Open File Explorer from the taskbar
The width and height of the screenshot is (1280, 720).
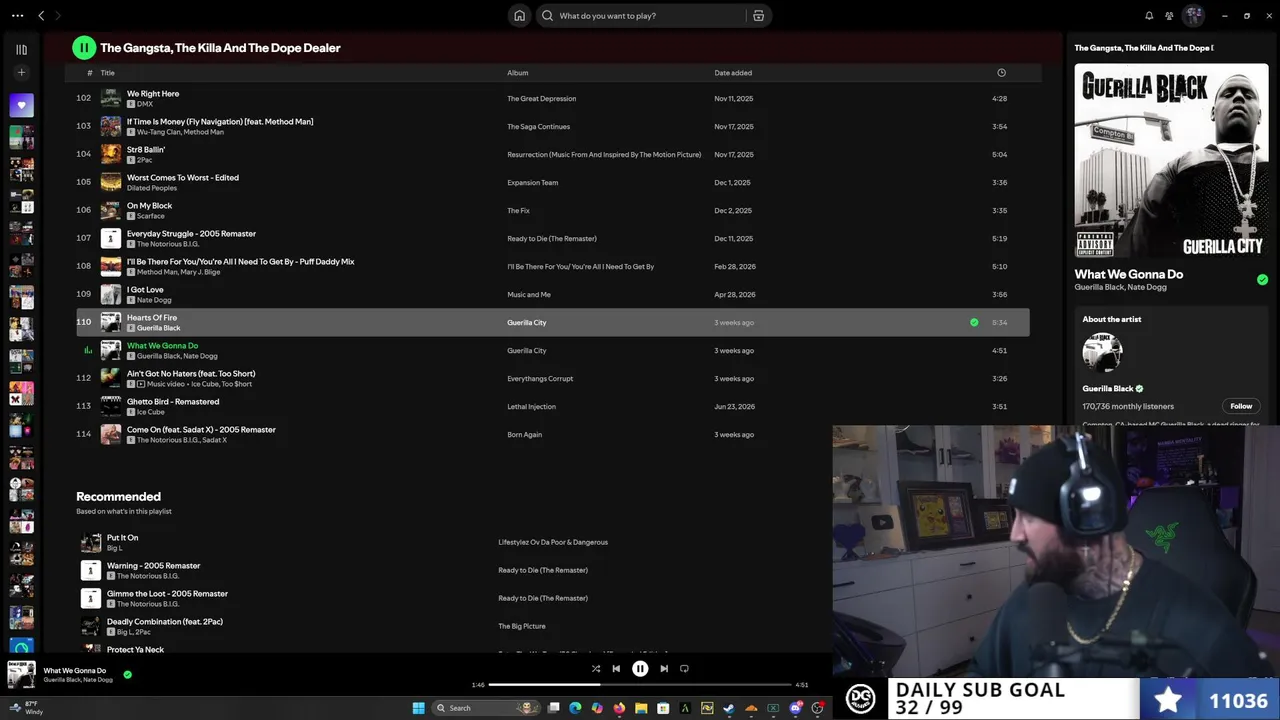641,708
